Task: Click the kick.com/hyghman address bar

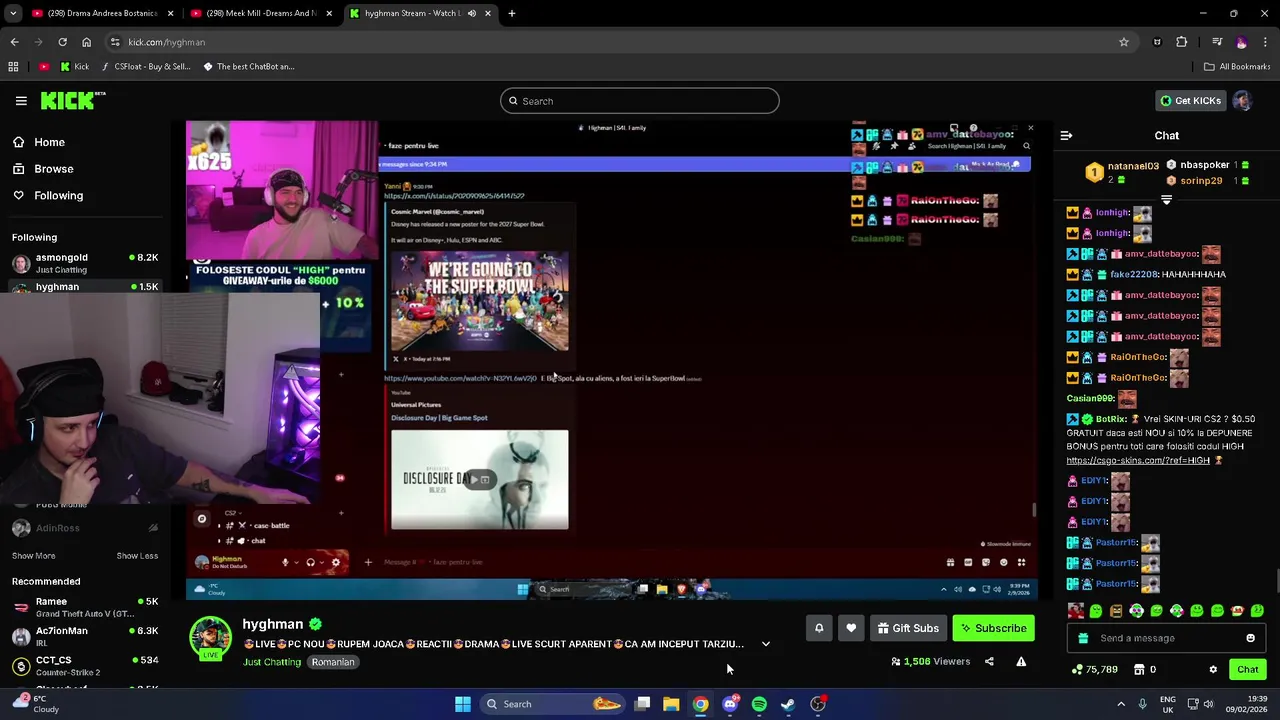Action: point(620,42)
